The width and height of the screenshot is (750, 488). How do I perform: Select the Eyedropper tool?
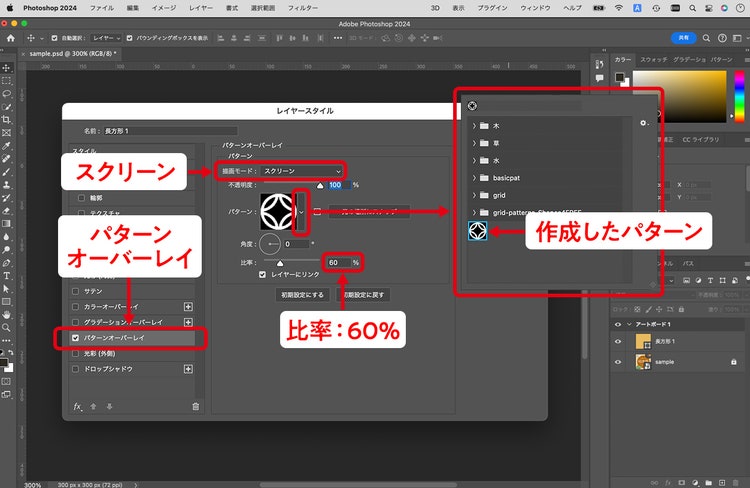[x=6, y=146]
